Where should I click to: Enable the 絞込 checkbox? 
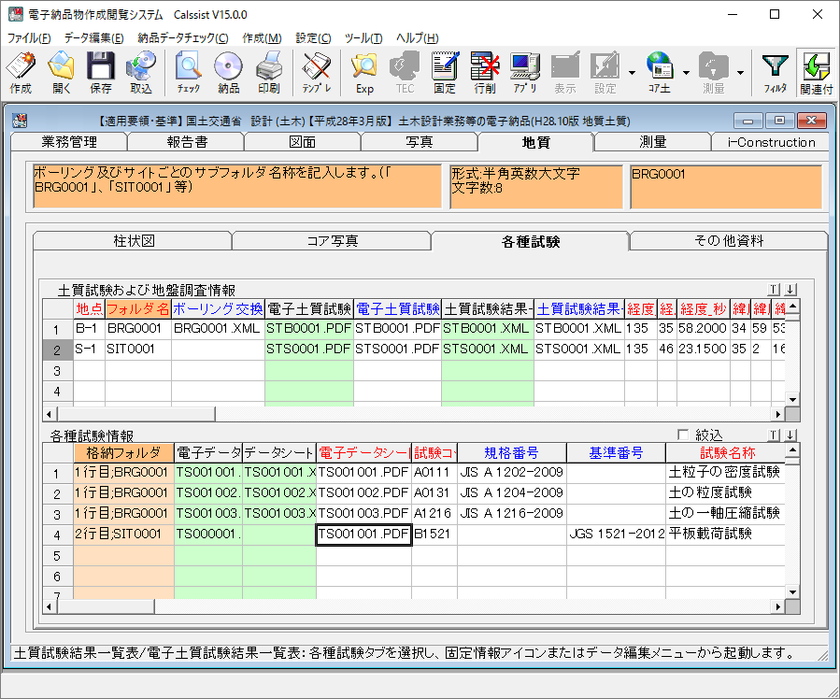coord(683,435)
